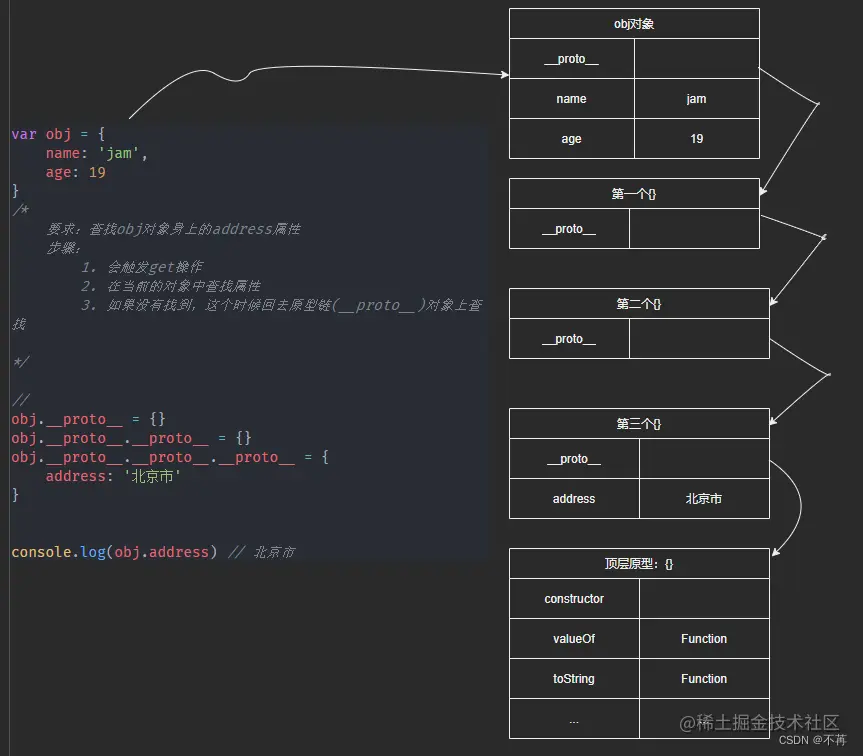Click the valueOf Function cell
Image resolution: width=863 pixels, height=756 pixels.
[704, 638]
